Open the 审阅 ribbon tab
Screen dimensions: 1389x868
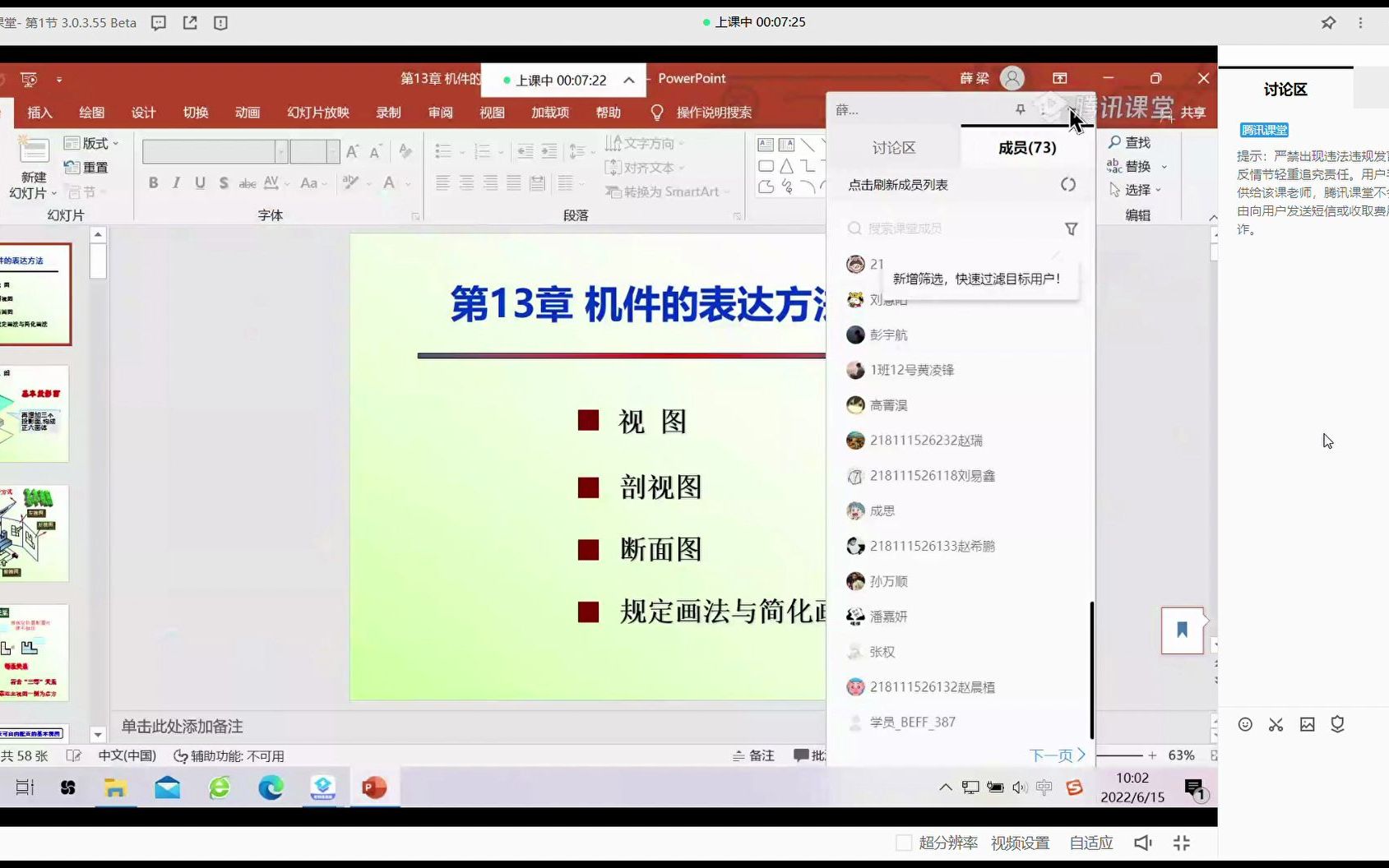440,113
